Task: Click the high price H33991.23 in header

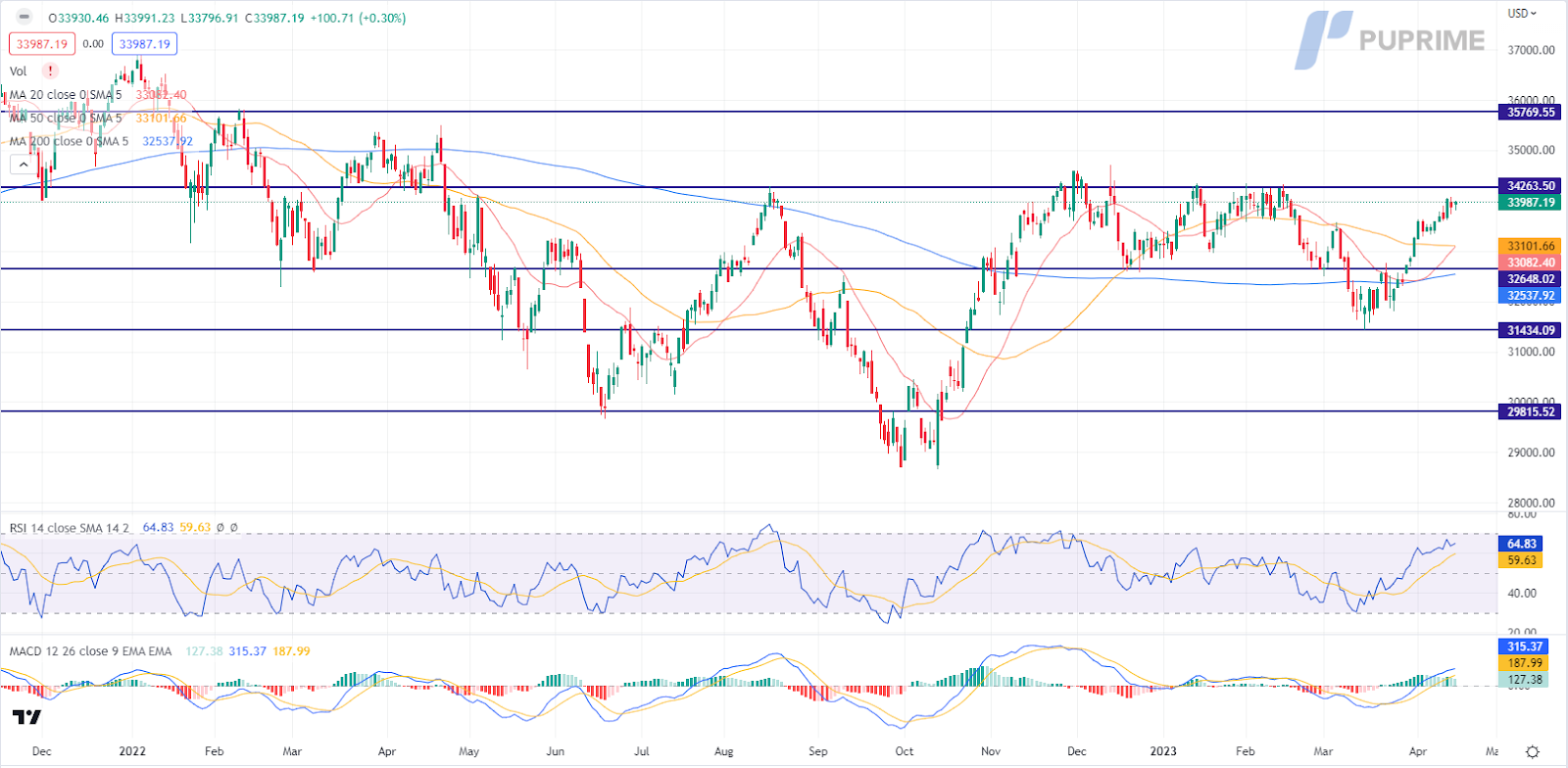Action: pos(145,18)
